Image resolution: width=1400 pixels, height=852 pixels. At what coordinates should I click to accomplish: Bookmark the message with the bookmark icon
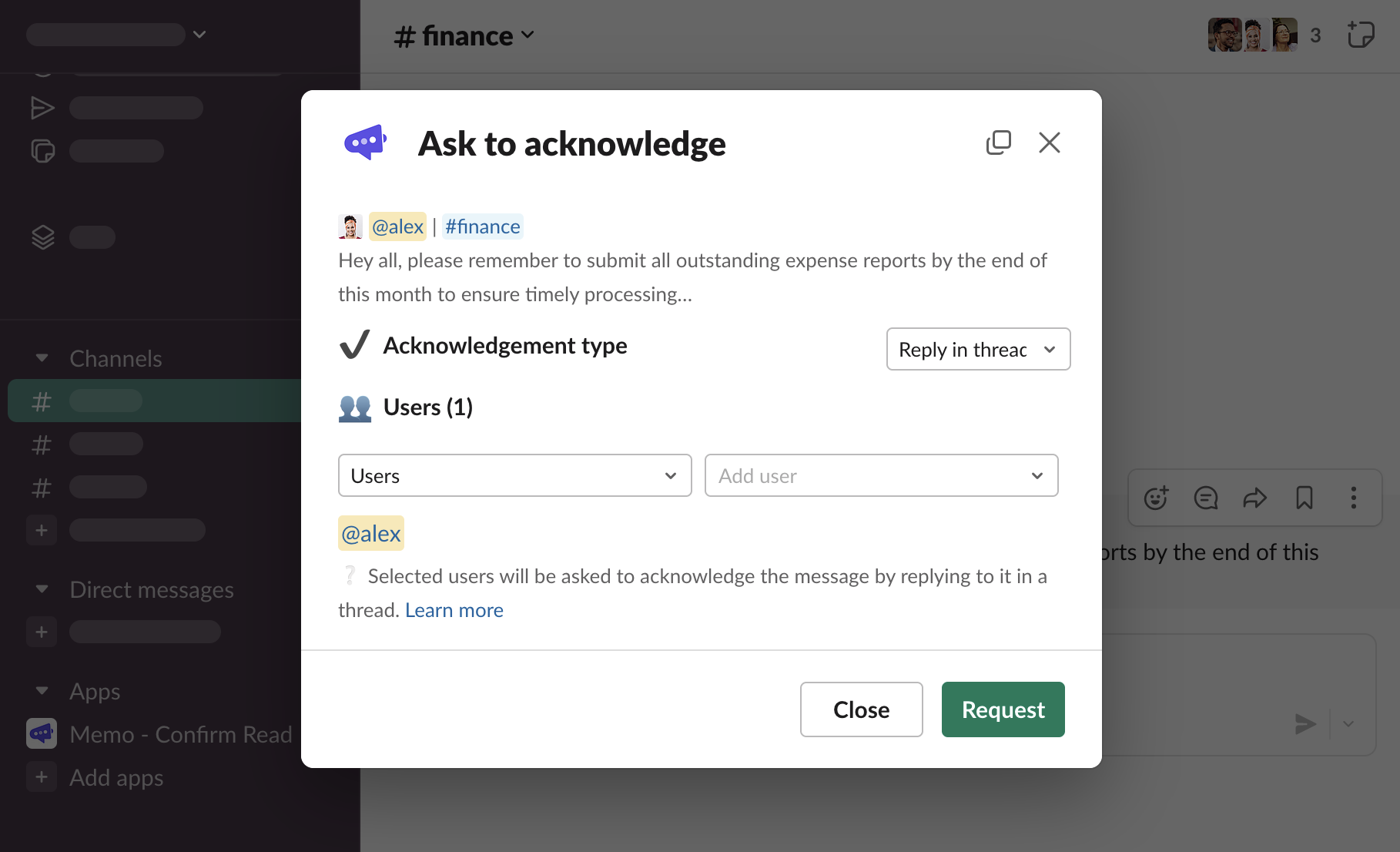point(1304,498)
